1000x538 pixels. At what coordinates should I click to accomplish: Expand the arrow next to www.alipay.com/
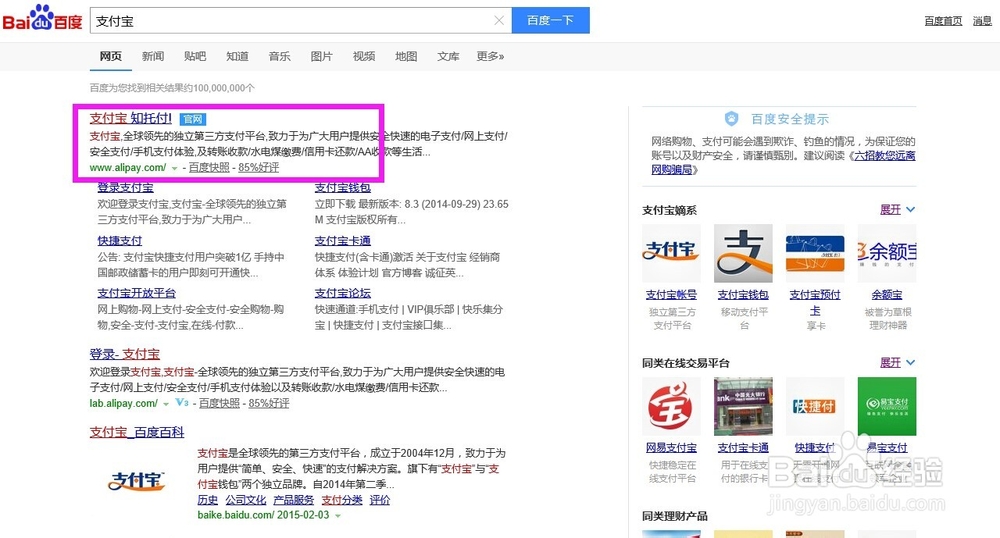coord(174,168)
